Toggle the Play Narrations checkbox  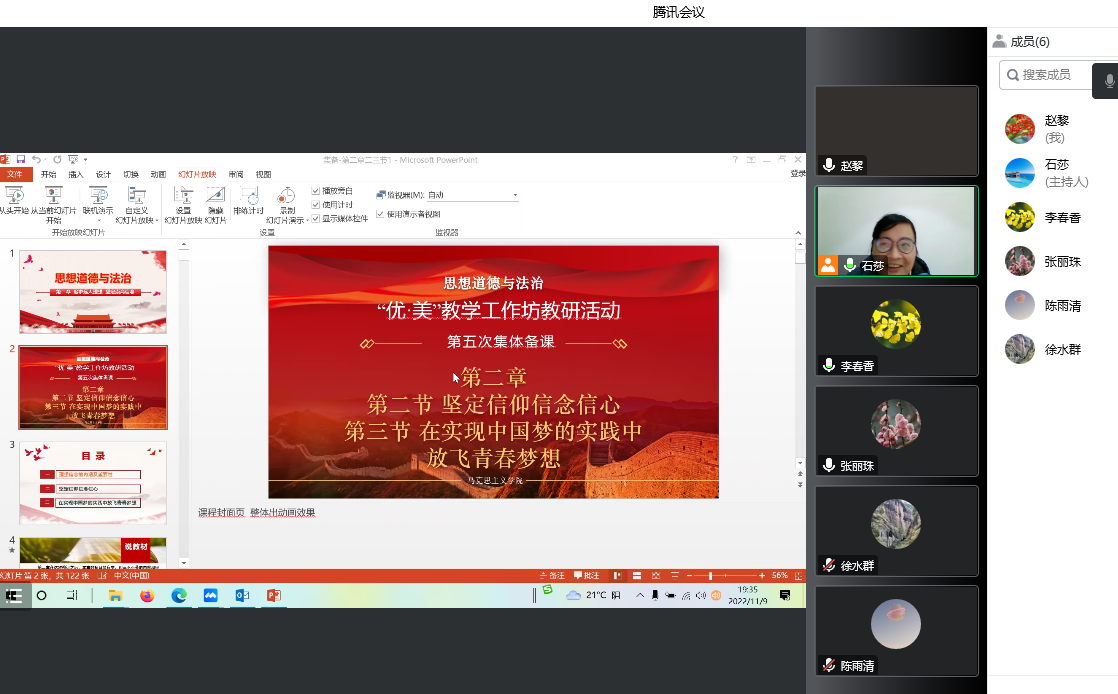point(316,190)
